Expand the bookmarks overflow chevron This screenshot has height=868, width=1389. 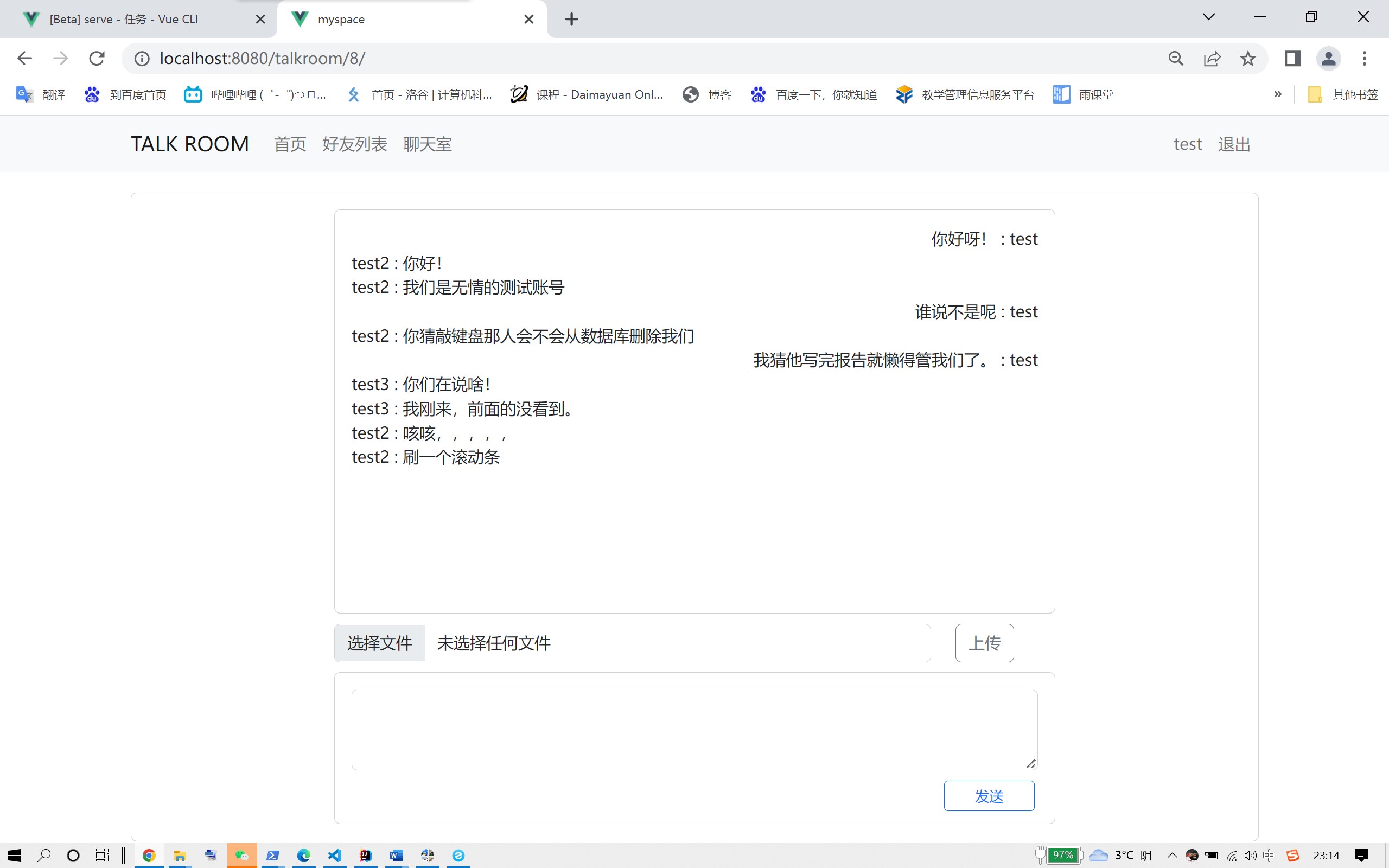[x=1278, y=94]
